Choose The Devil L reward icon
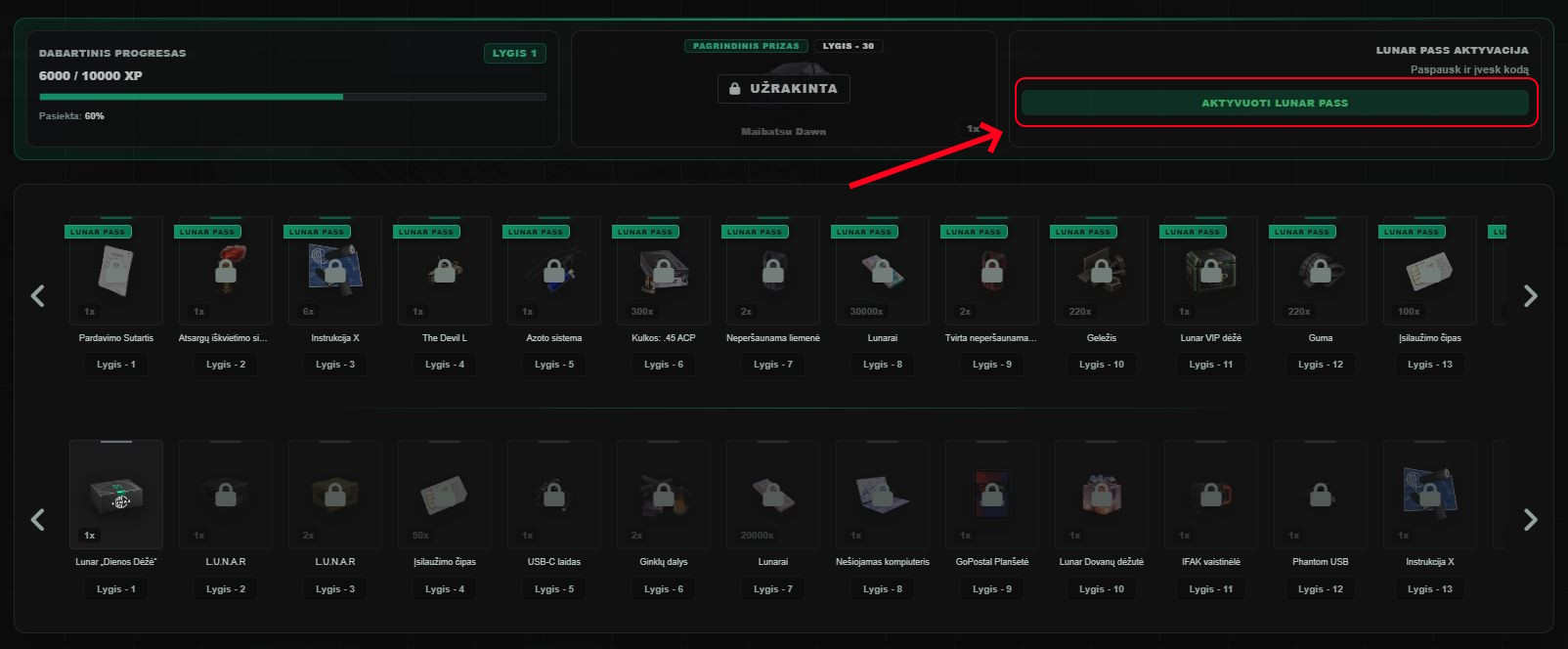Image resolution: width=1568 pixels, height=649 pixels. point(445,271)
